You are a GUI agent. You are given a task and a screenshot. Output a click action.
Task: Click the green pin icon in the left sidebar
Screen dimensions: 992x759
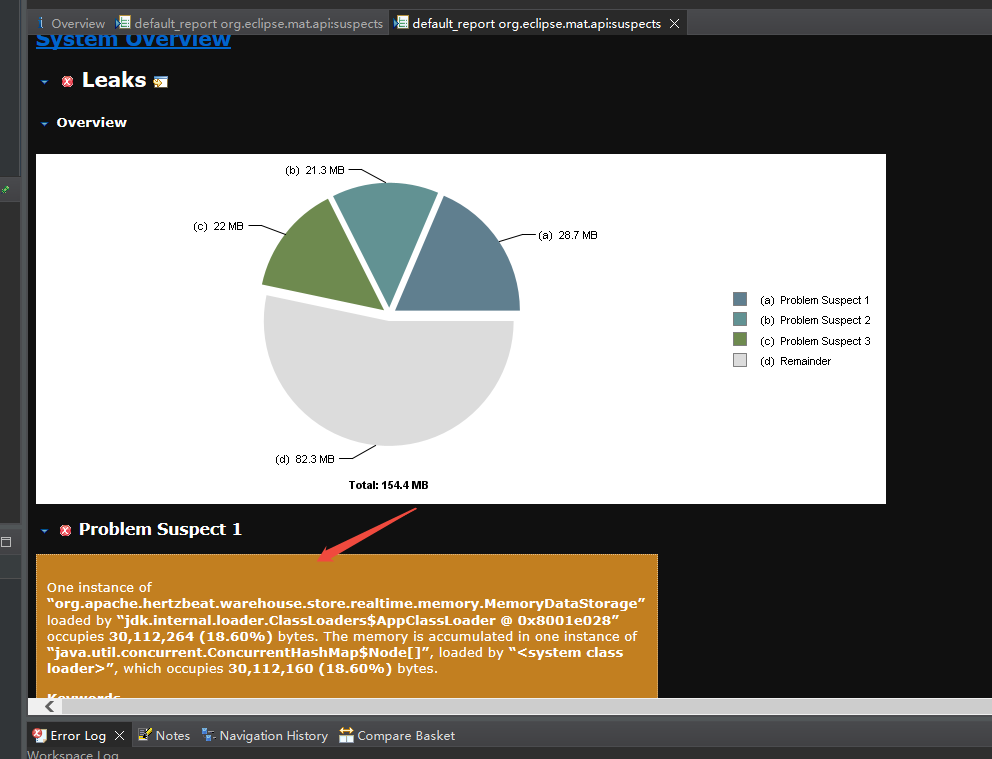[x=6, y=189]
